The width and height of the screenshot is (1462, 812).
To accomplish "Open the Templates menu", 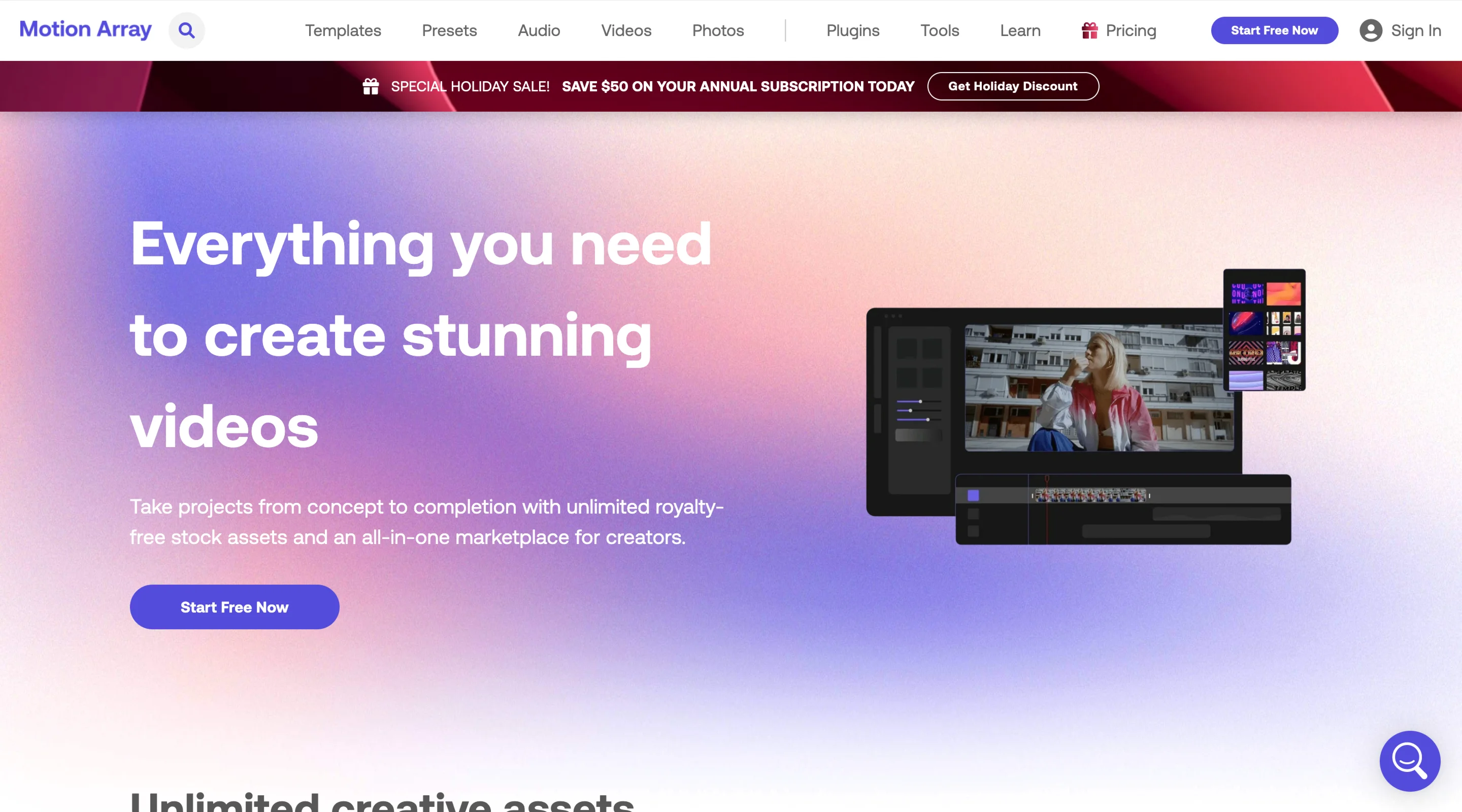I will (x=343, y=30).
